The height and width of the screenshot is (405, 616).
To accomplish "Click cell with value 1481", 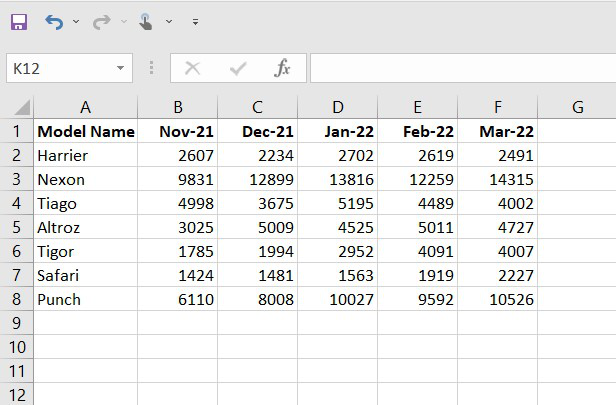I will click(x=258, y=275).
